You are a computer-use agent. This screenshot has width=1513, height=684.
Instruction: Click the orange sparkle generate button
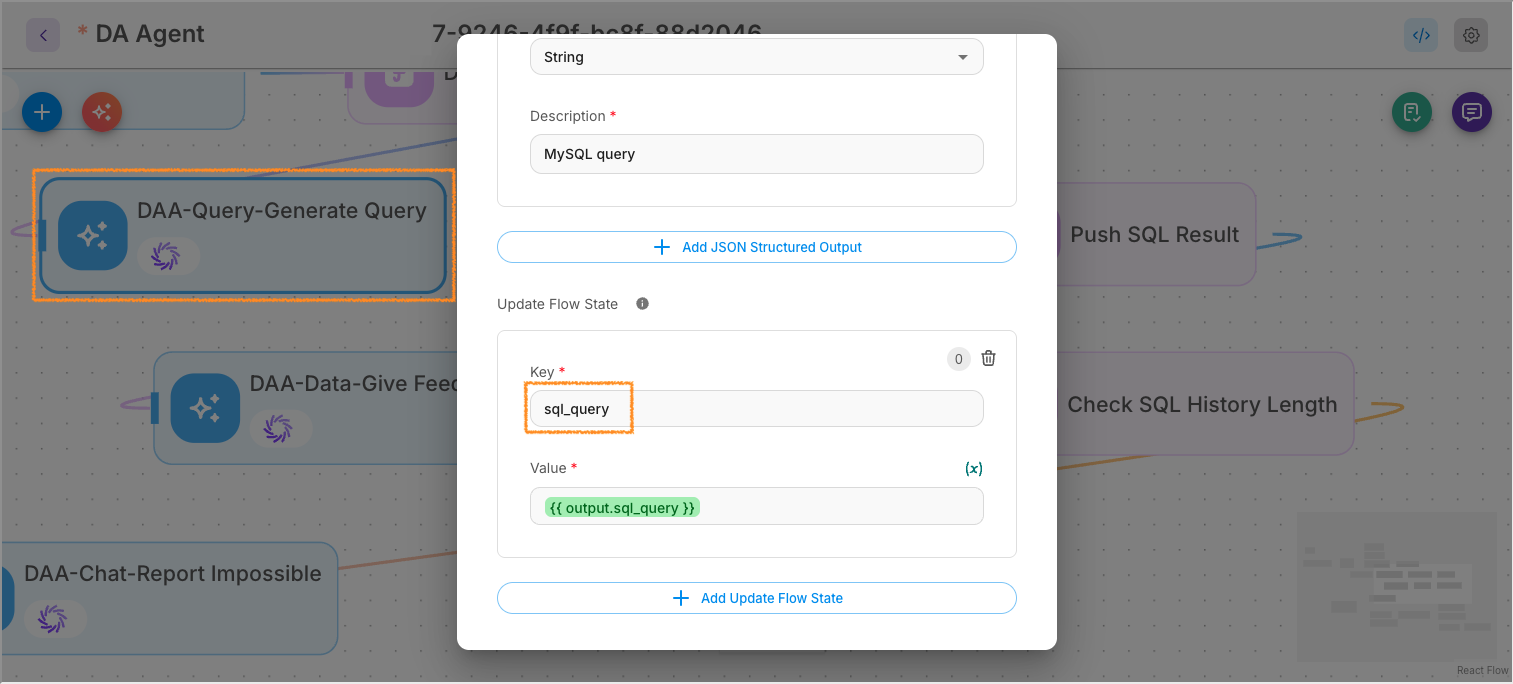[x=102, y=112]
